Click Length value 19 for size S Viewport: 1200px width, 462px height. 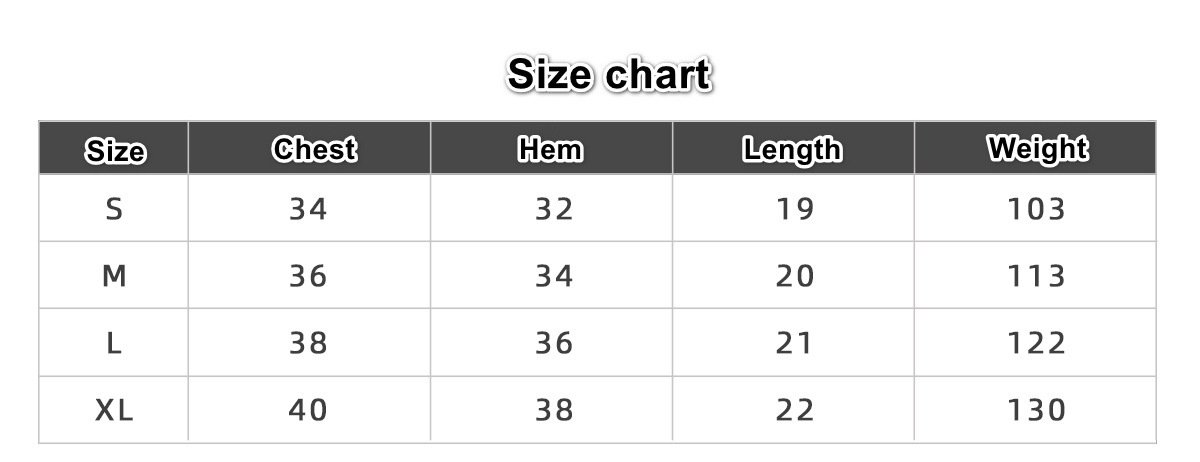[795, 209]
